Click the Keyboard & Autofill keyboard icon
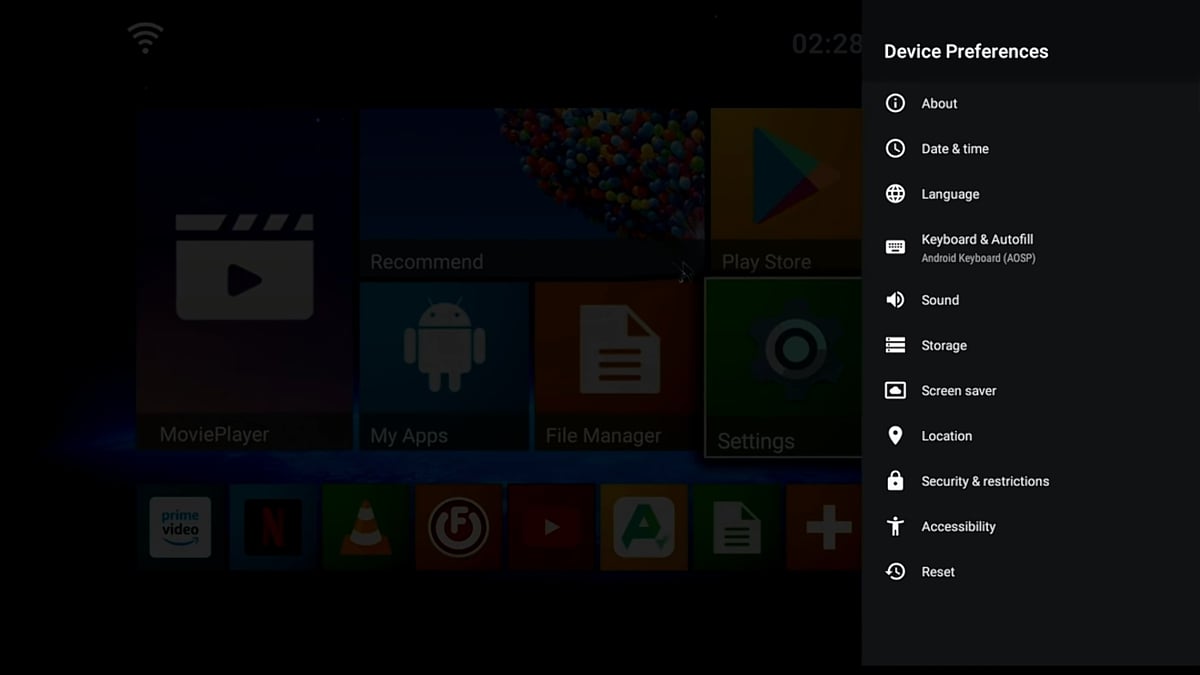Viewport: 1200px width, 675px height. point(896,247)
